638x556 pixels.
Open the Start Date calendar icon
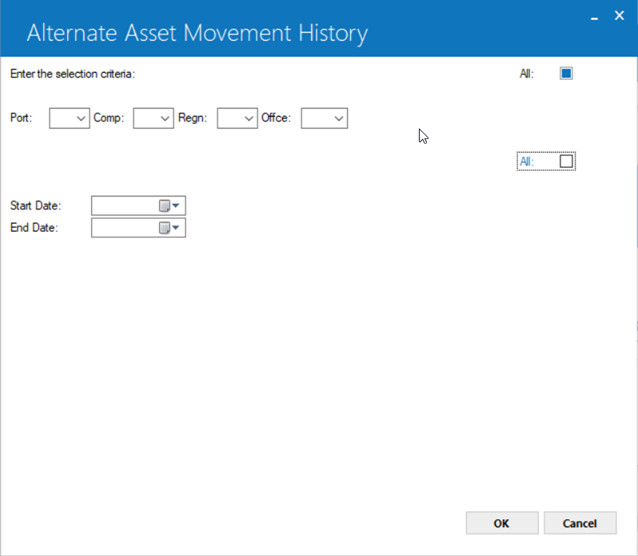[x=164, y=206]
